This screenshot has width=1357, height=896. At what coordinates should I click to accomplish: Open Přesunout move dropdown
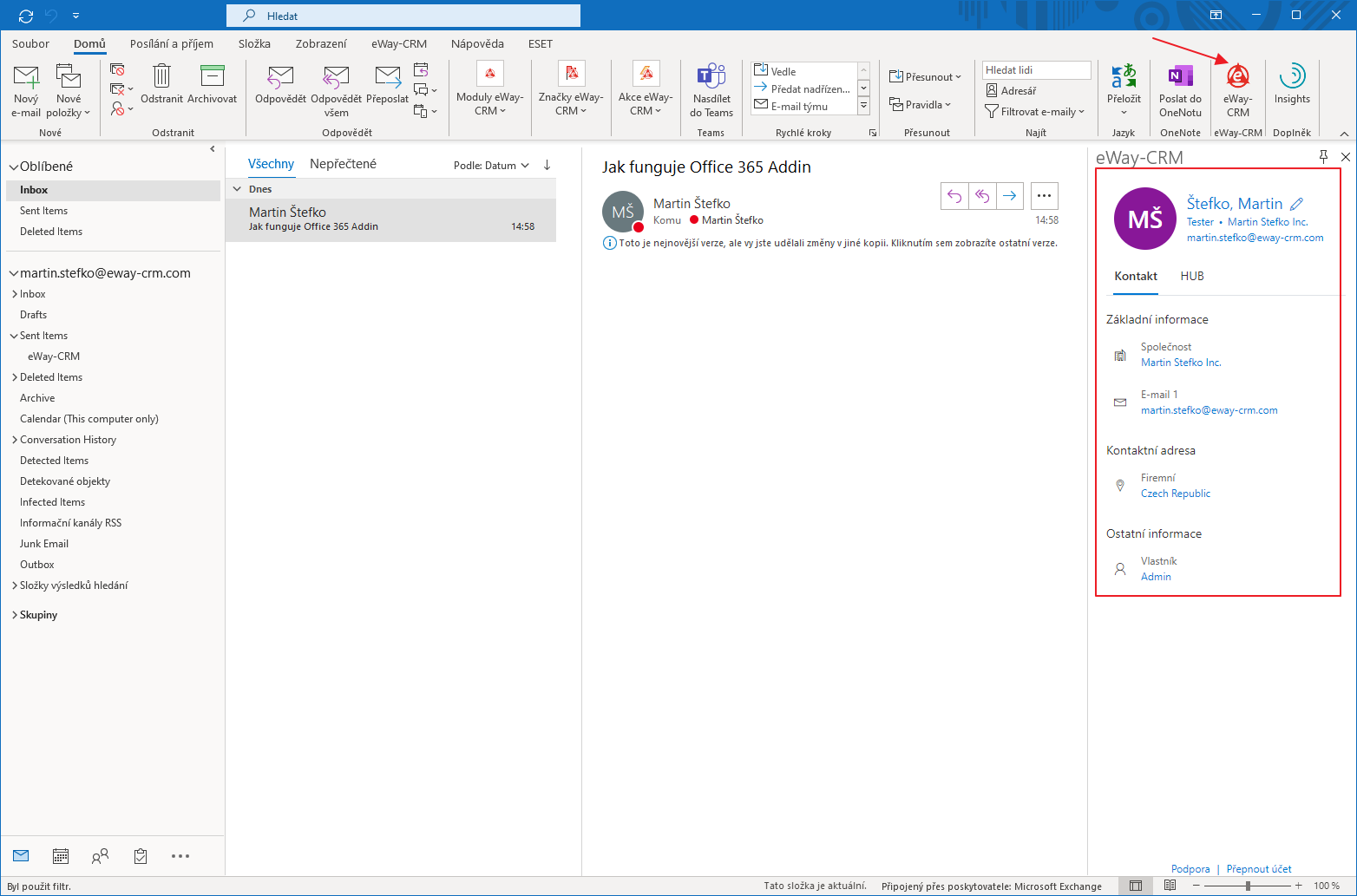pyautogui.click(x=925, y=77)
